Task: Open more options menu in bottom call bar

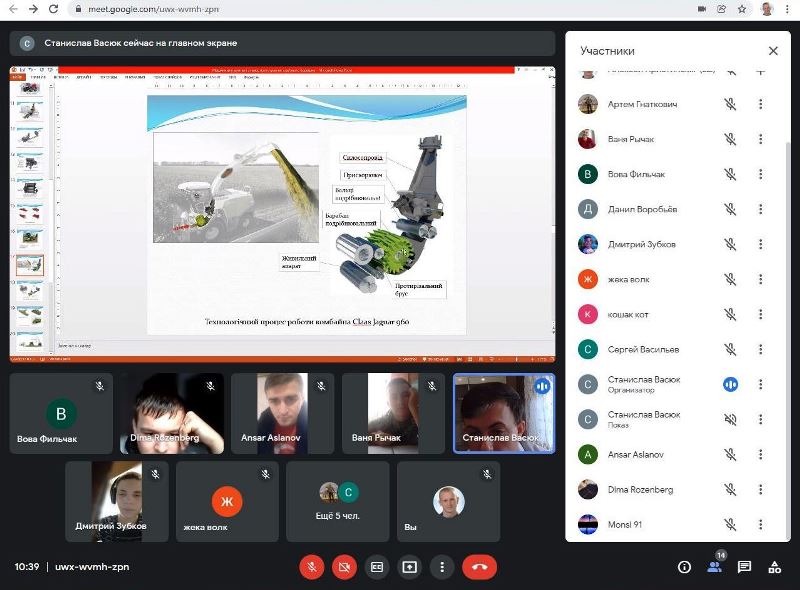Action: click(x=442, y=567)
